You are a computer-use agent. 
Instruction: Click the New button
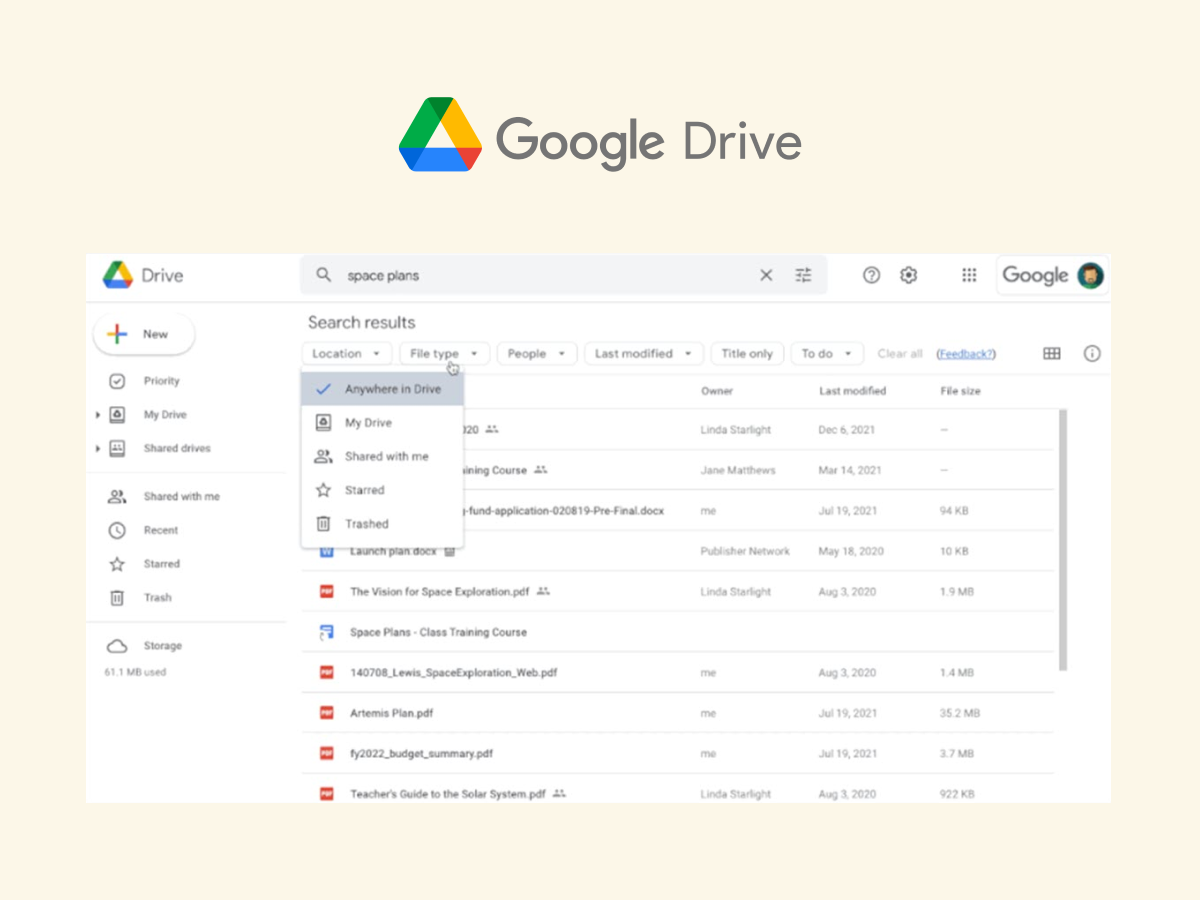143,334
